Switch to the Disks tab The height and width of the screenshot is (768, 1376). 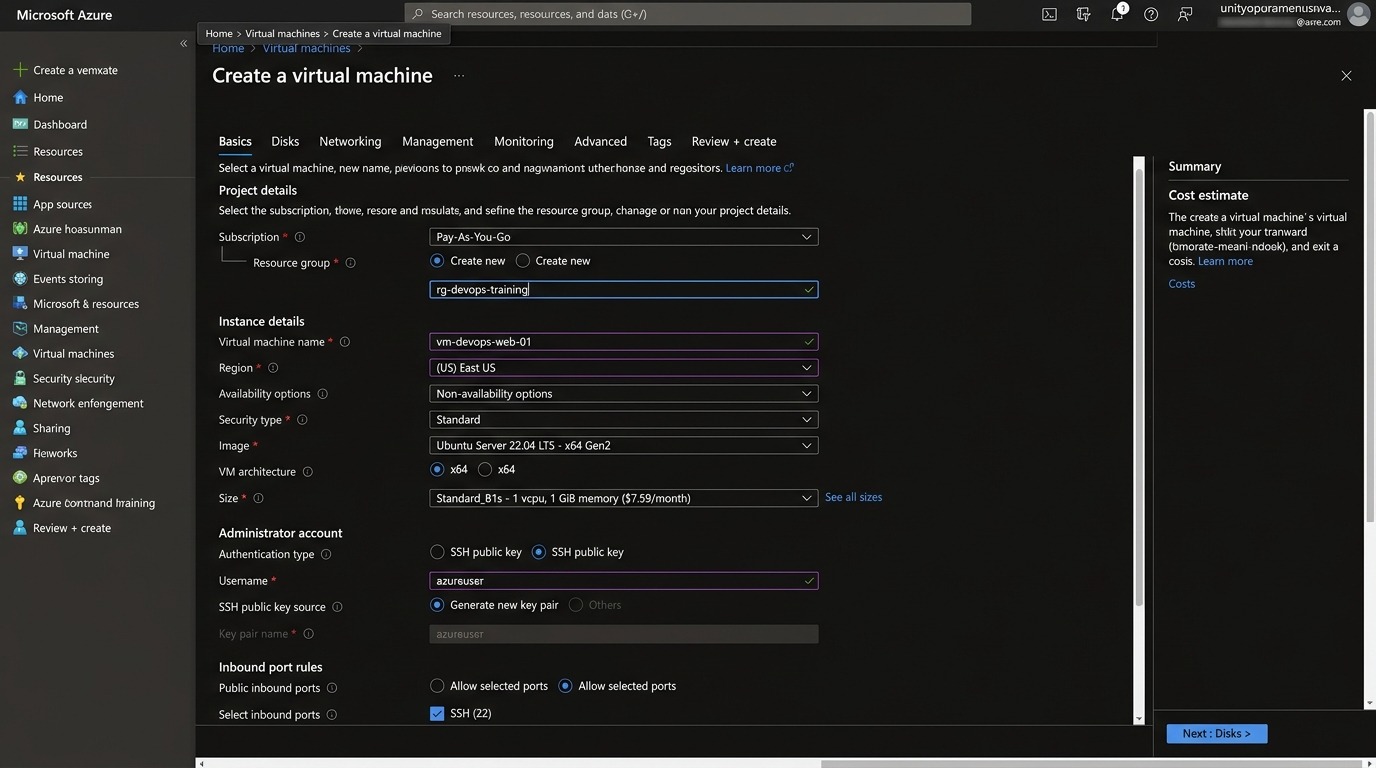[285, 141]
